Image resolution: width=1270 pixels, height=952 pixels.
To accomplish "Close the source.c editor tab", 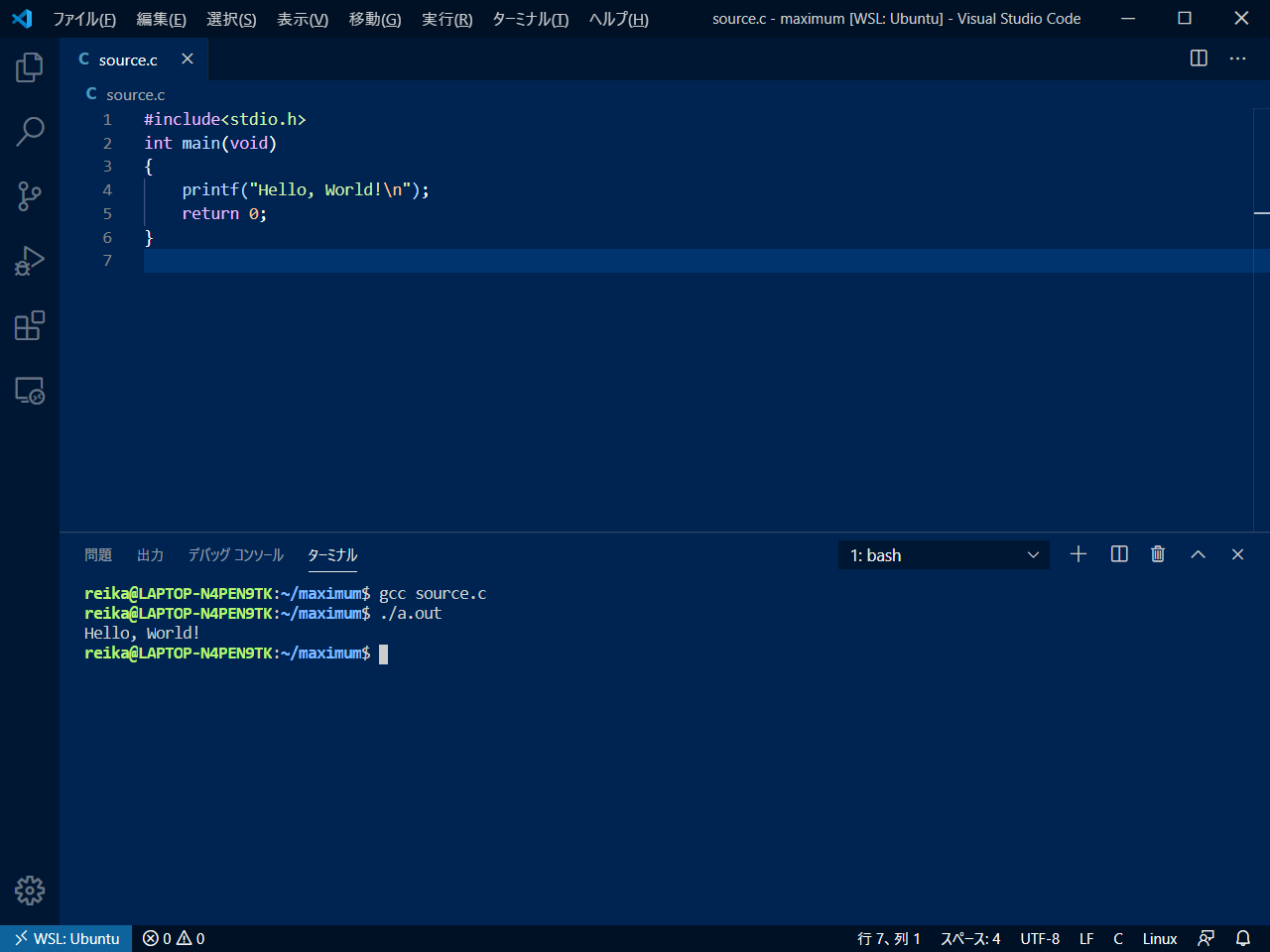I will pos(188,59).
